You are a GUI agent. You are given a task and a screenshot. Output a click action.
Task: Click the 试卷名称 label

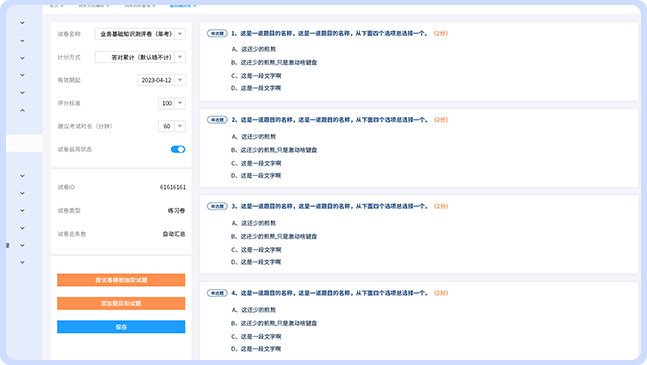pyautogui.click(x=69, y=34)
